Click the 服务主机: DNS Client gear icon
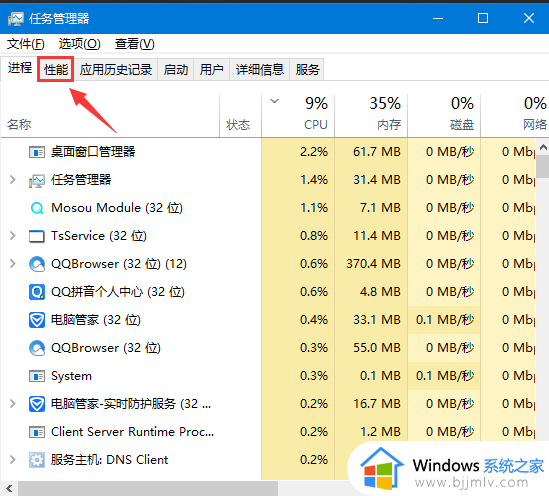549x496 pixels. 37,460
